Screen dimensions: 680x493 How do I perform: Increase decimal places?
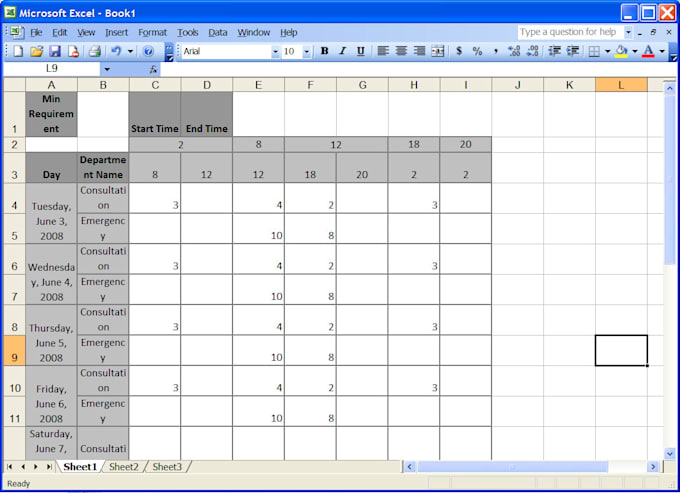[x=514, y=51]
